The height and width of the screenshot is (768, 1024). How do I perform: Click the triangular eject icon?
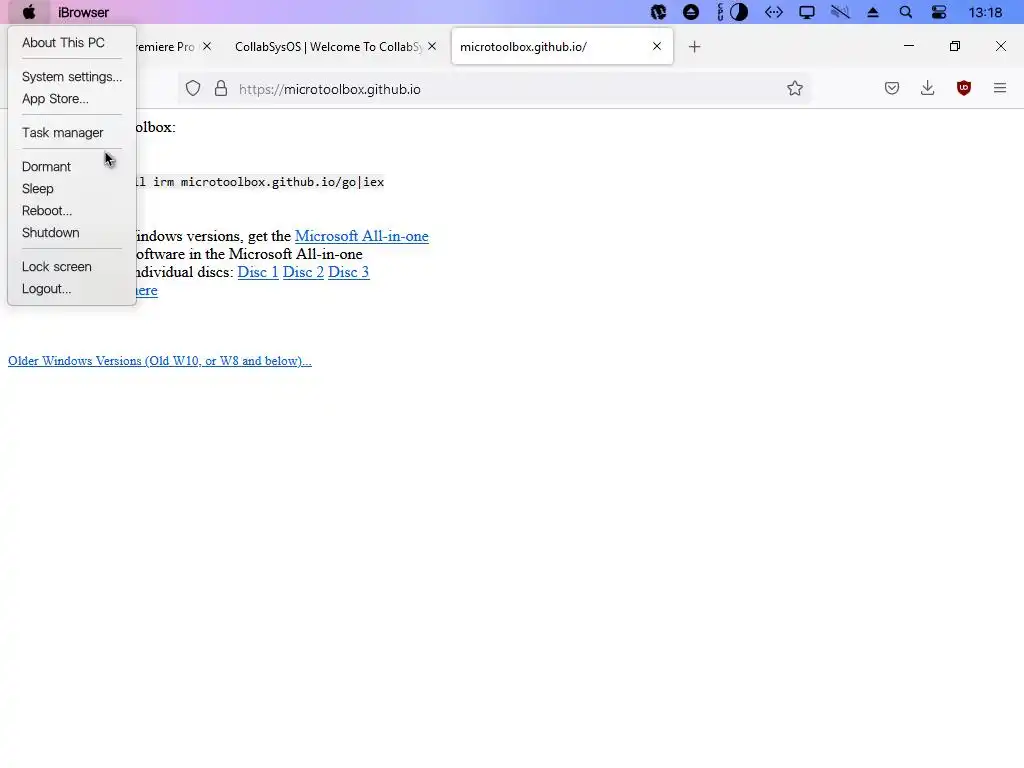coord(873,12)
